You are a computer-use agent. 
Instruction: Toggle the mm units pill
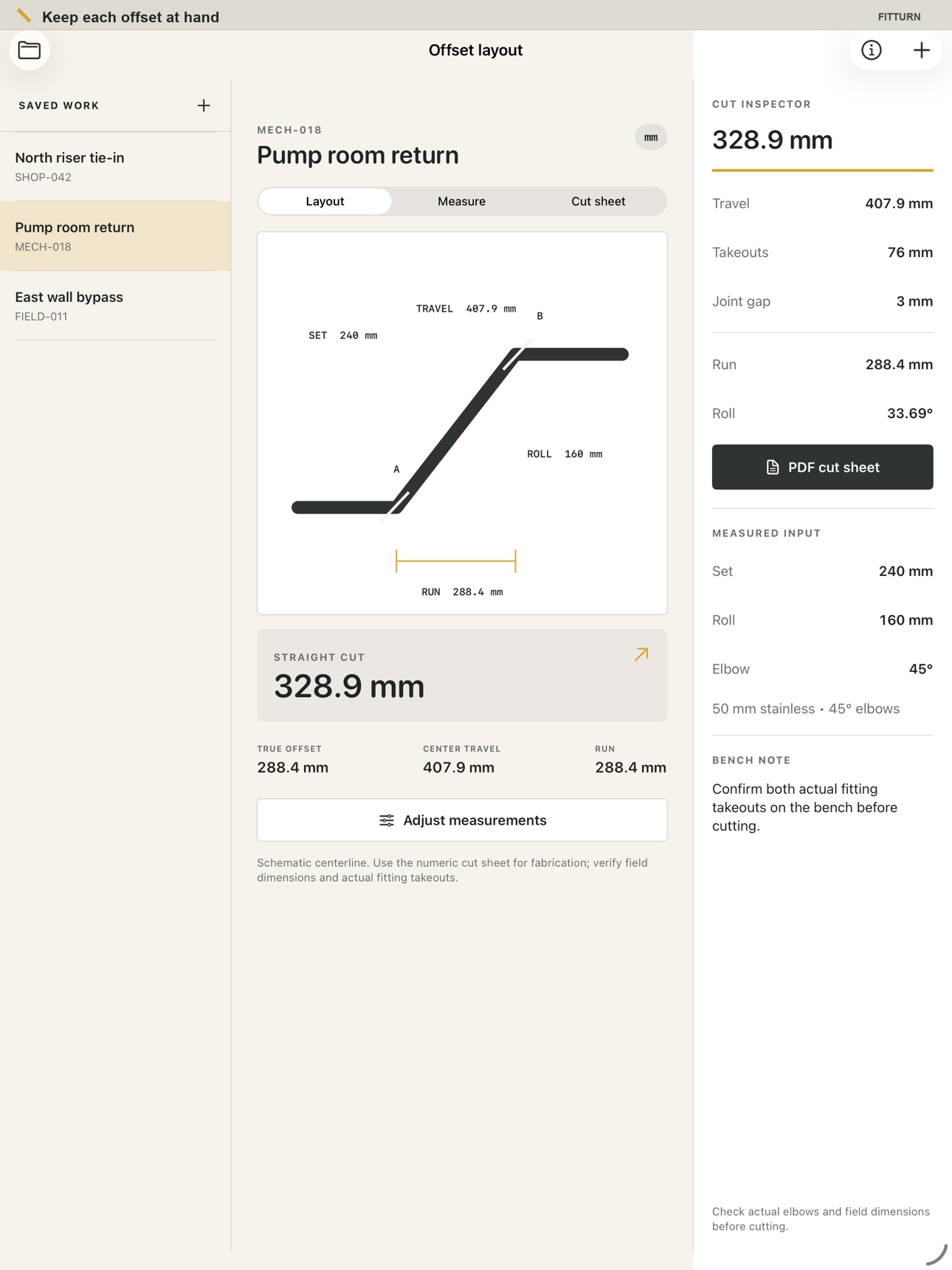[651, 137]
